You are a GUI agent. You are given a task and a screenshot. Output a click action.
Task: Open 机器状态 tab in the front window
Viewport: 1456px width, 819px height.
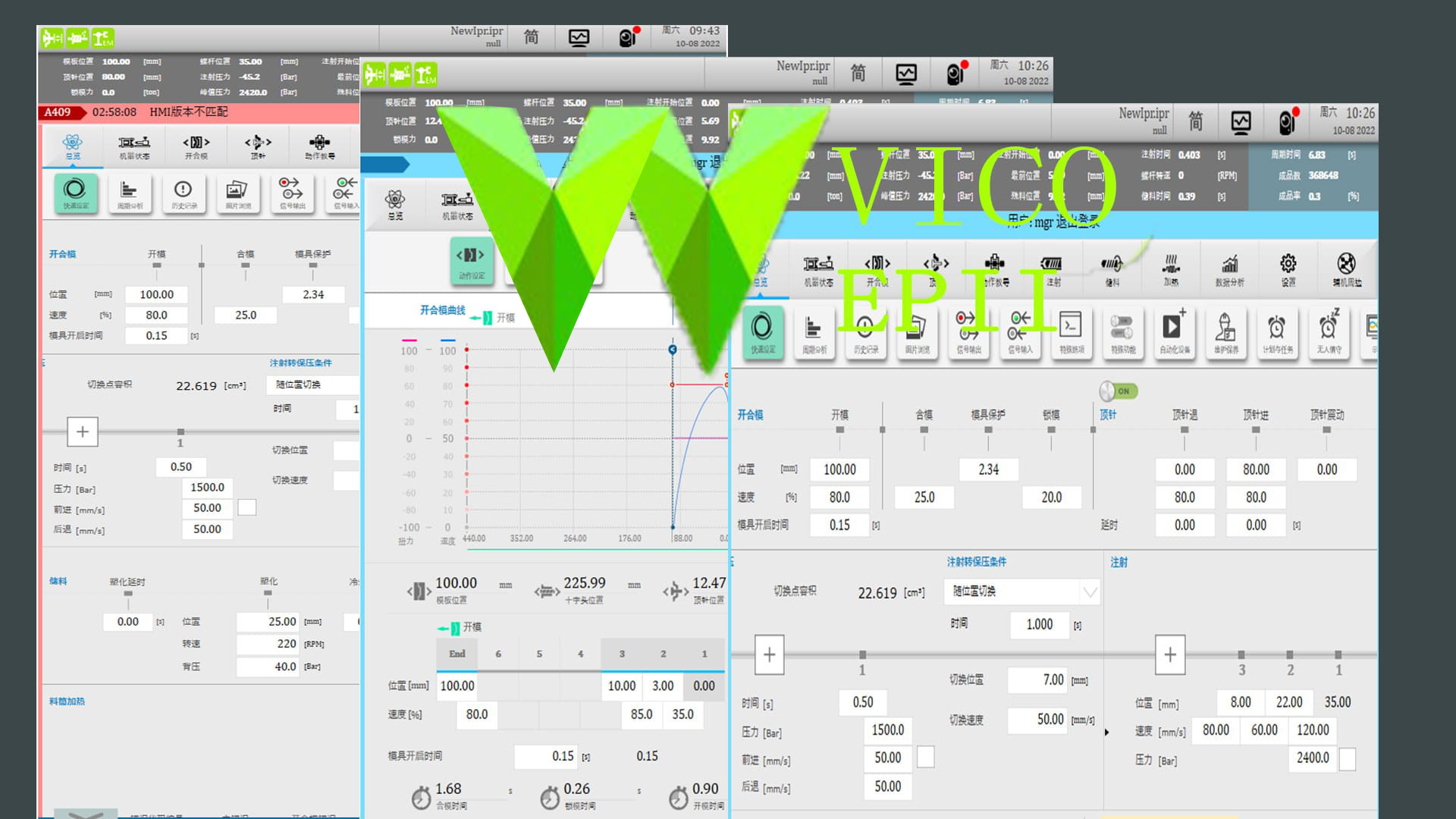818,270
